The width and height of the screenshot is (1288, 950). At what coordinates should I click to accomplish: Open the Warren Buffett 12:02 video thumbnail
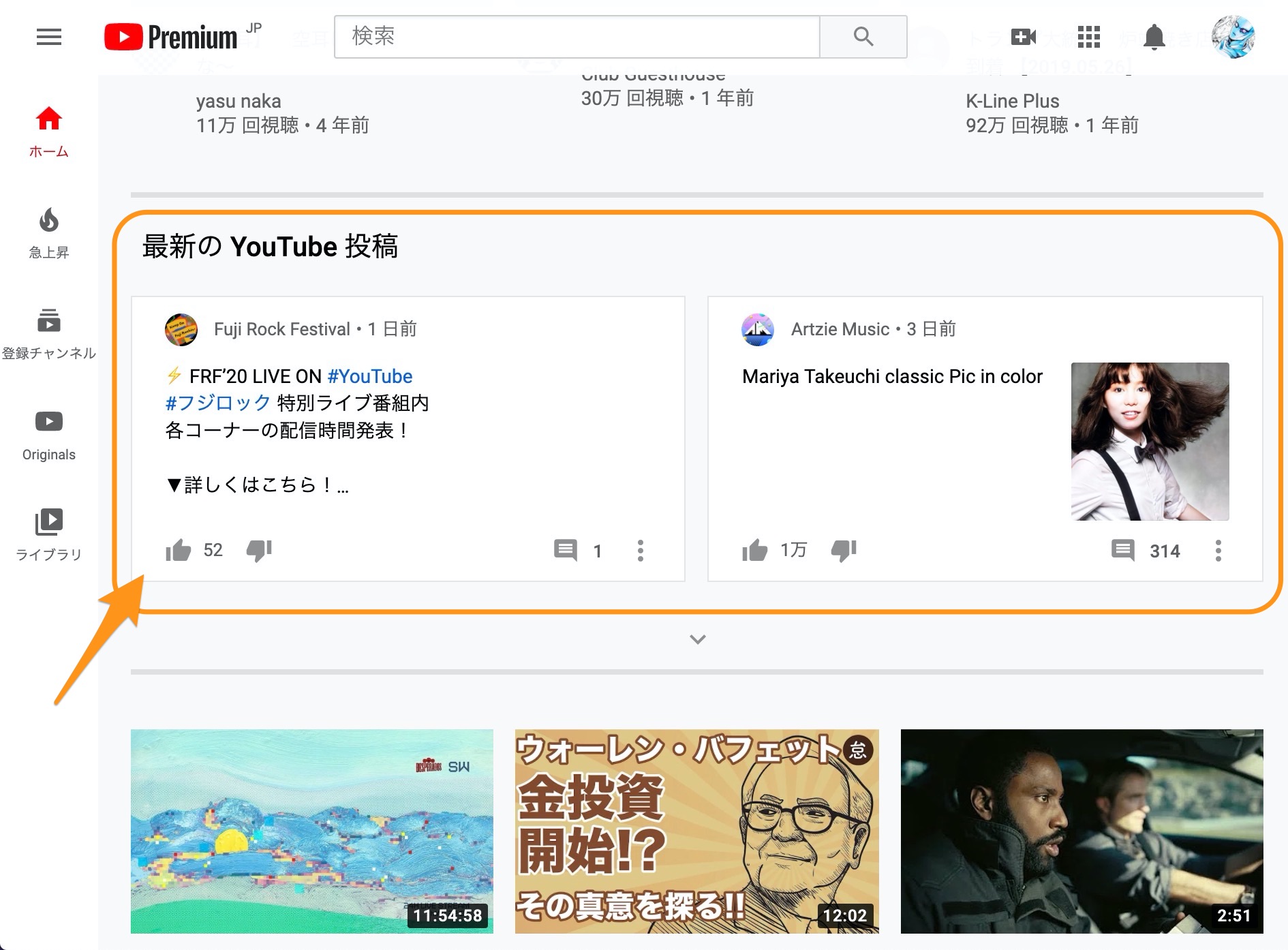click(696, 831)
